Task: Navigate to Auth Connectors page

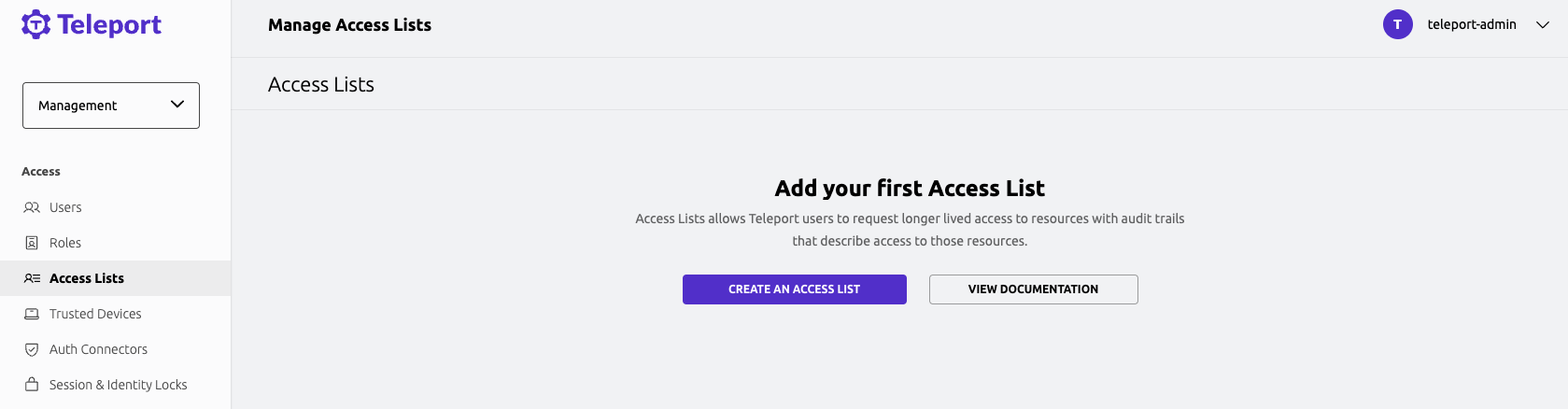Action: point(98,349)
